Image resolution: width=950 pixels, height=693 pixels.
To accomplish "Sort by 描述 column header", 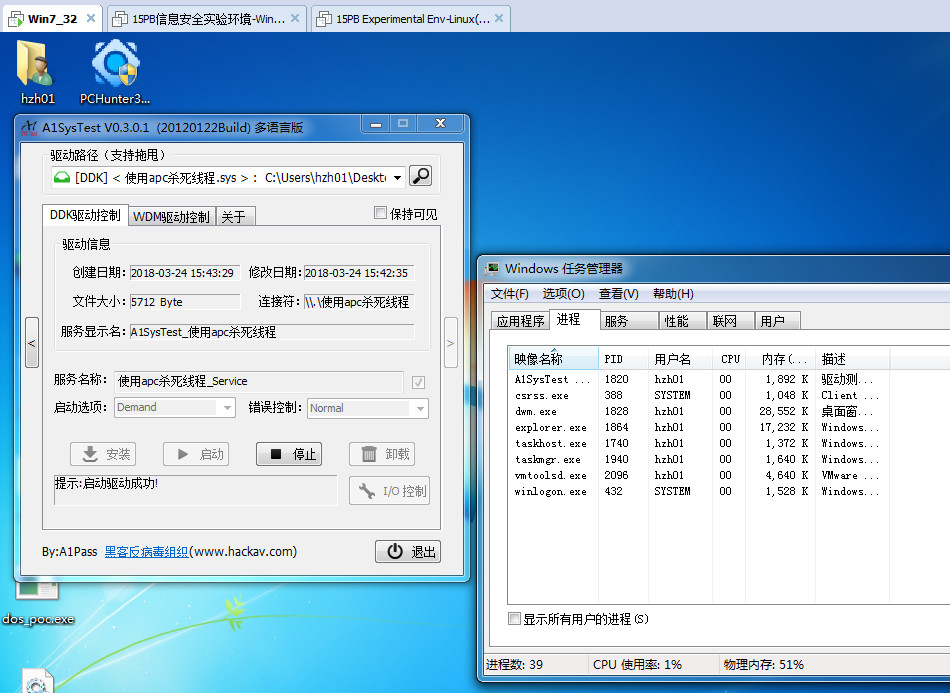I will pos(852,359).
